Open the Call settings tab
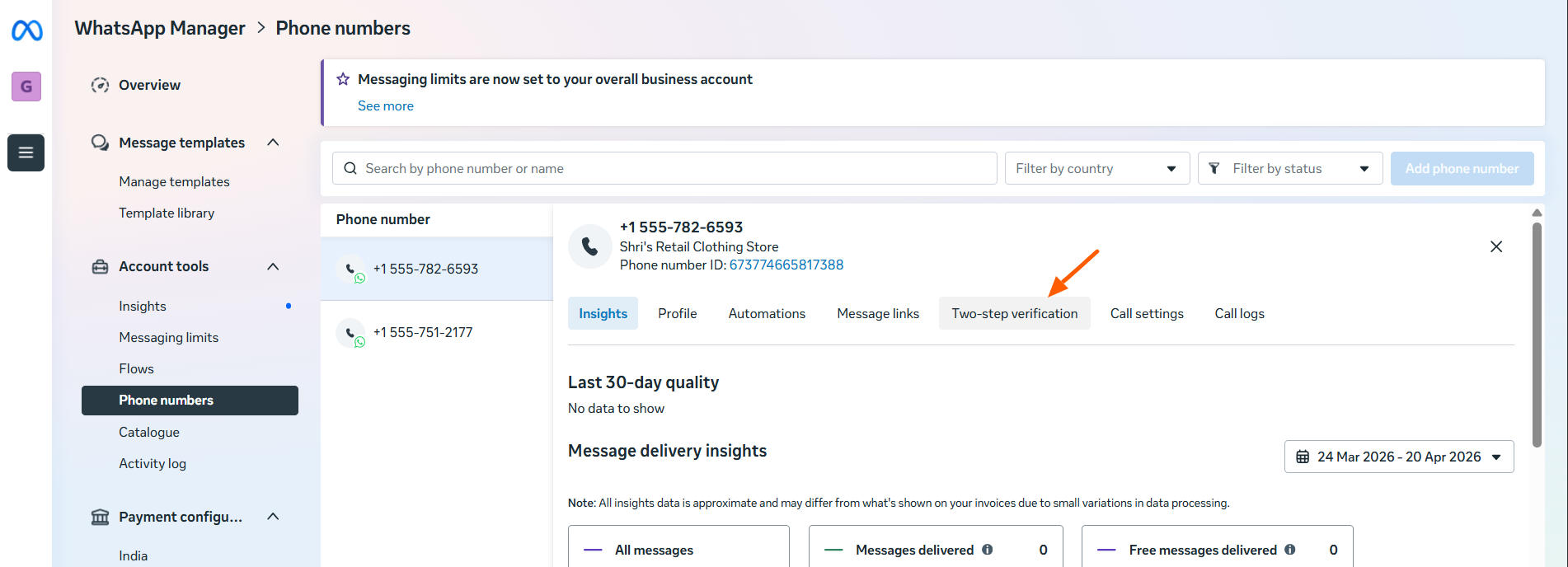1568x567 pixels. (x=1147, y=313)
